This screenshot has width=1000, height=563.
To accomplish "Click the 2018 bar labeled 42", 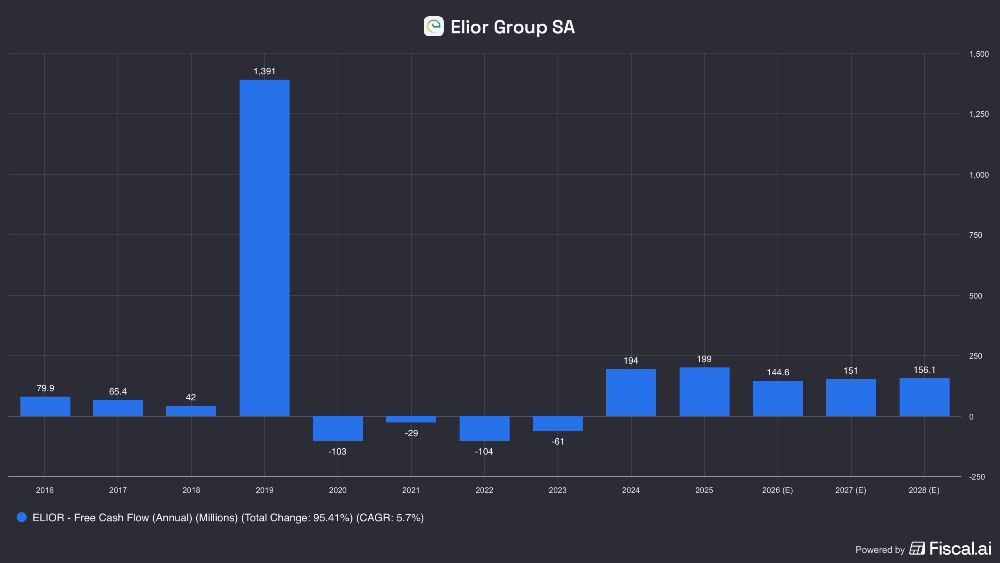I will point(191,411).
